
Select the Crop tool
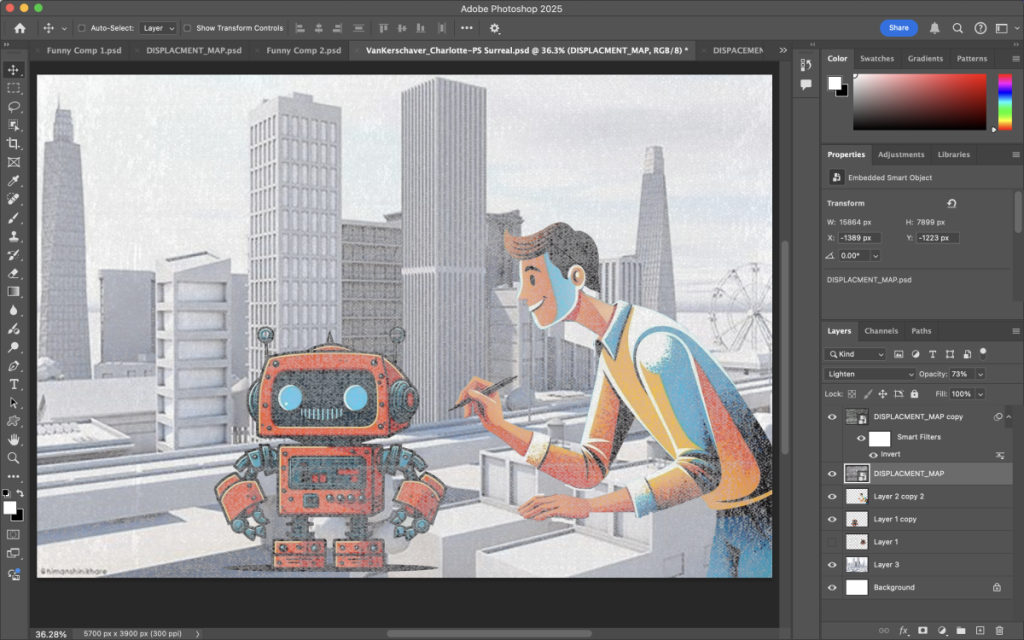tap(14, 143)
